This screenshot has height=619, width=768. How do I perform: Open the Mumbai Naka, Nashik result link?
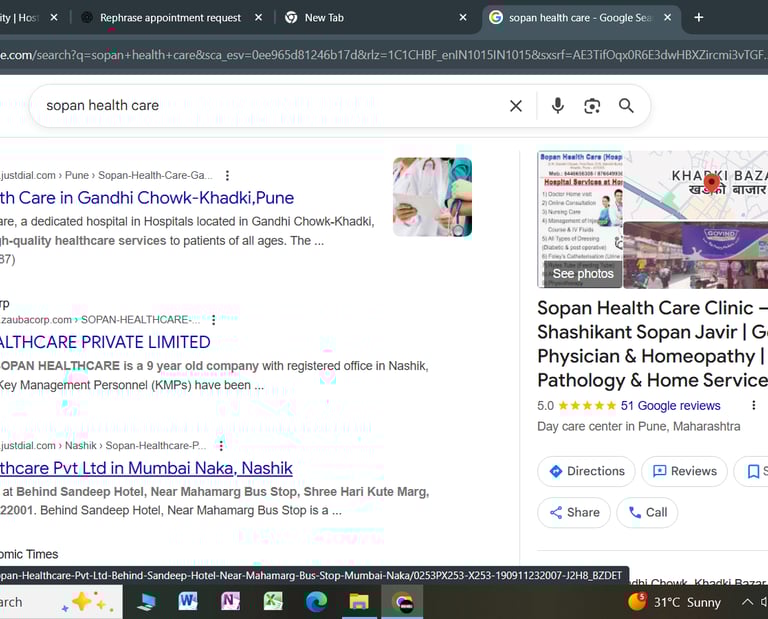146,468
